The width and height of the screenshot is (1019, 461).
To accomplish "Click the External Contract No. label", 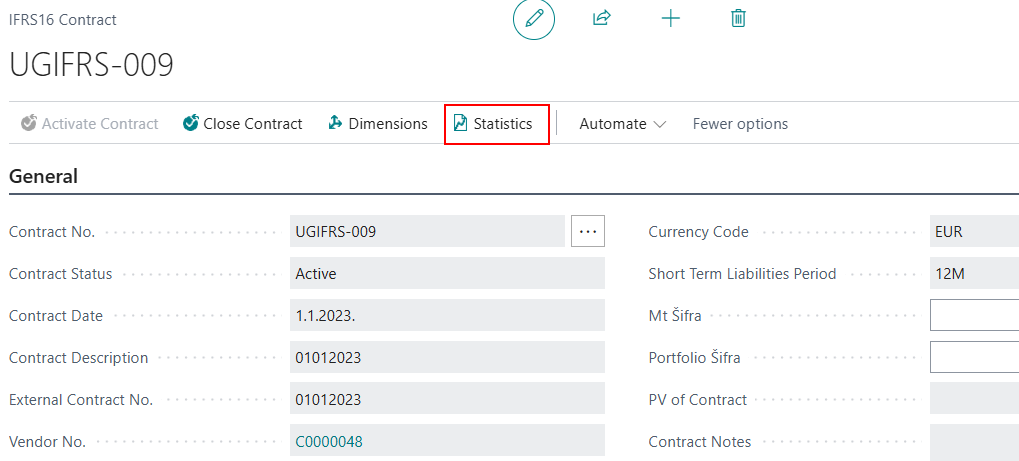I will click(x=81, y=399).
